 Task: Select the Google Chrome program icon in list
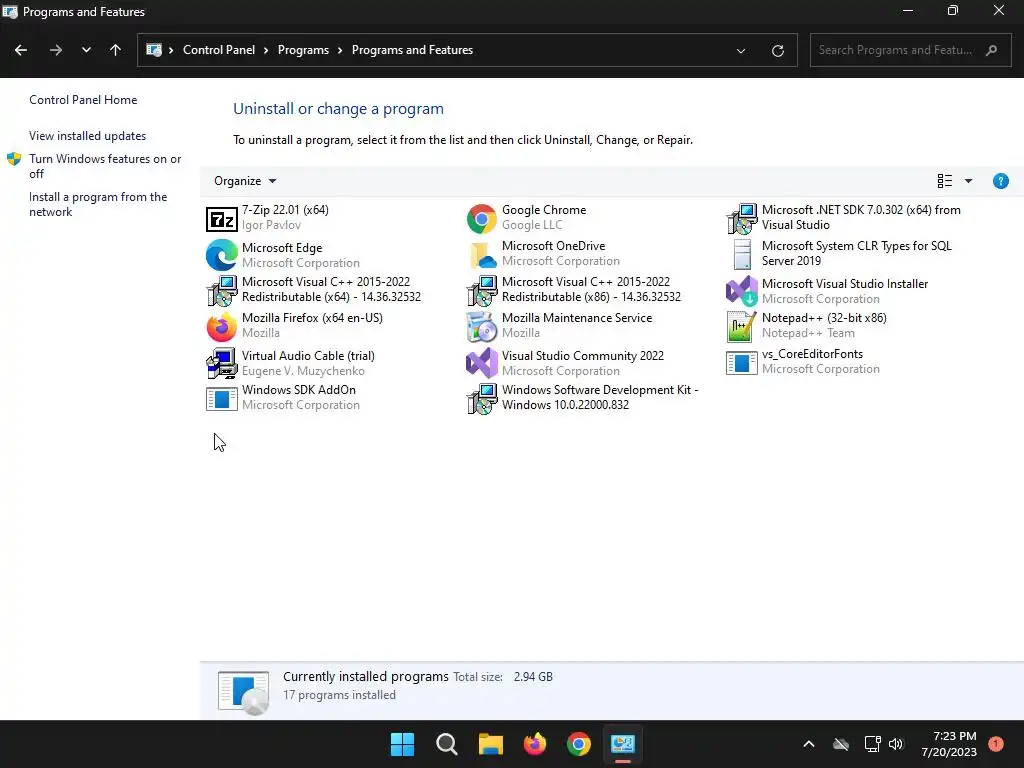point(481,219)
